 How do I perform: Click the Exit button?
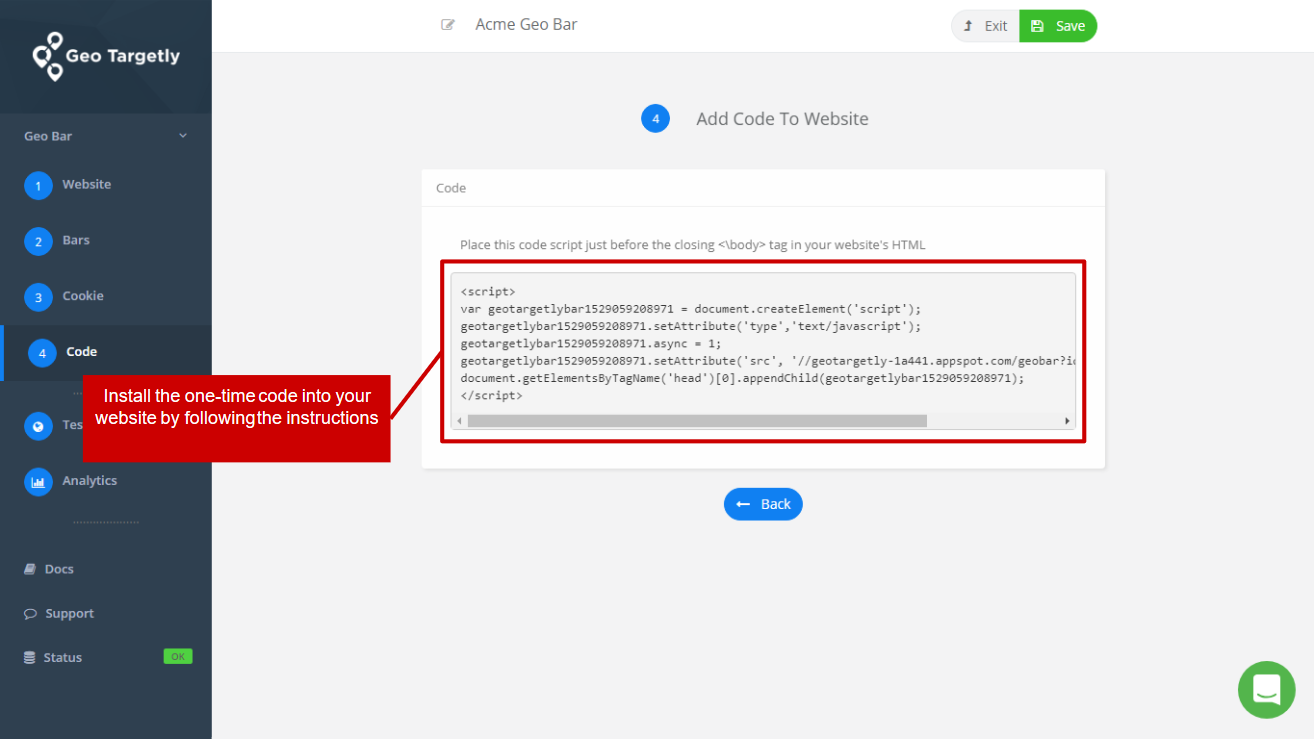click(x=984, y=25)
